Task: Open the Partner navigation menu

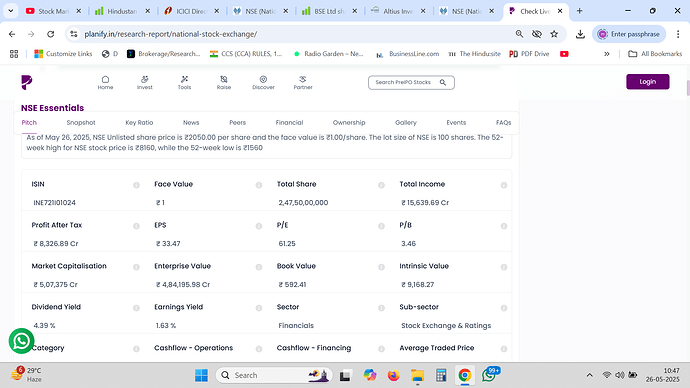Action: tap(303, 82)
